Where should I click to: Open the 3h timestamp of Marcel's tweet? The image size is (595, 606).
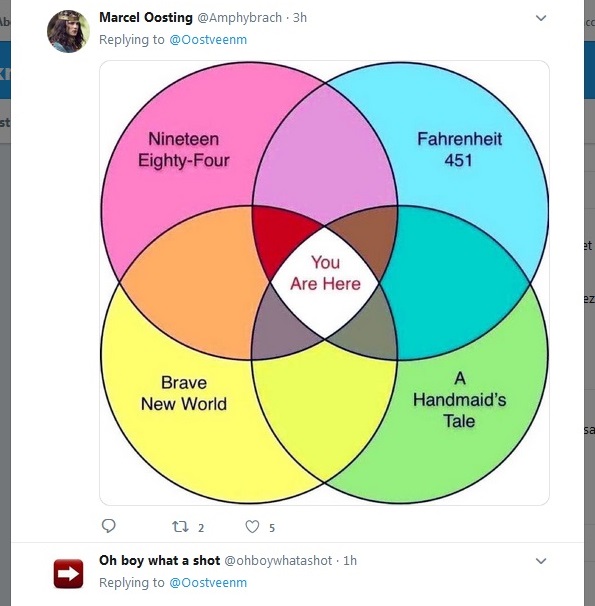point(299,18)
